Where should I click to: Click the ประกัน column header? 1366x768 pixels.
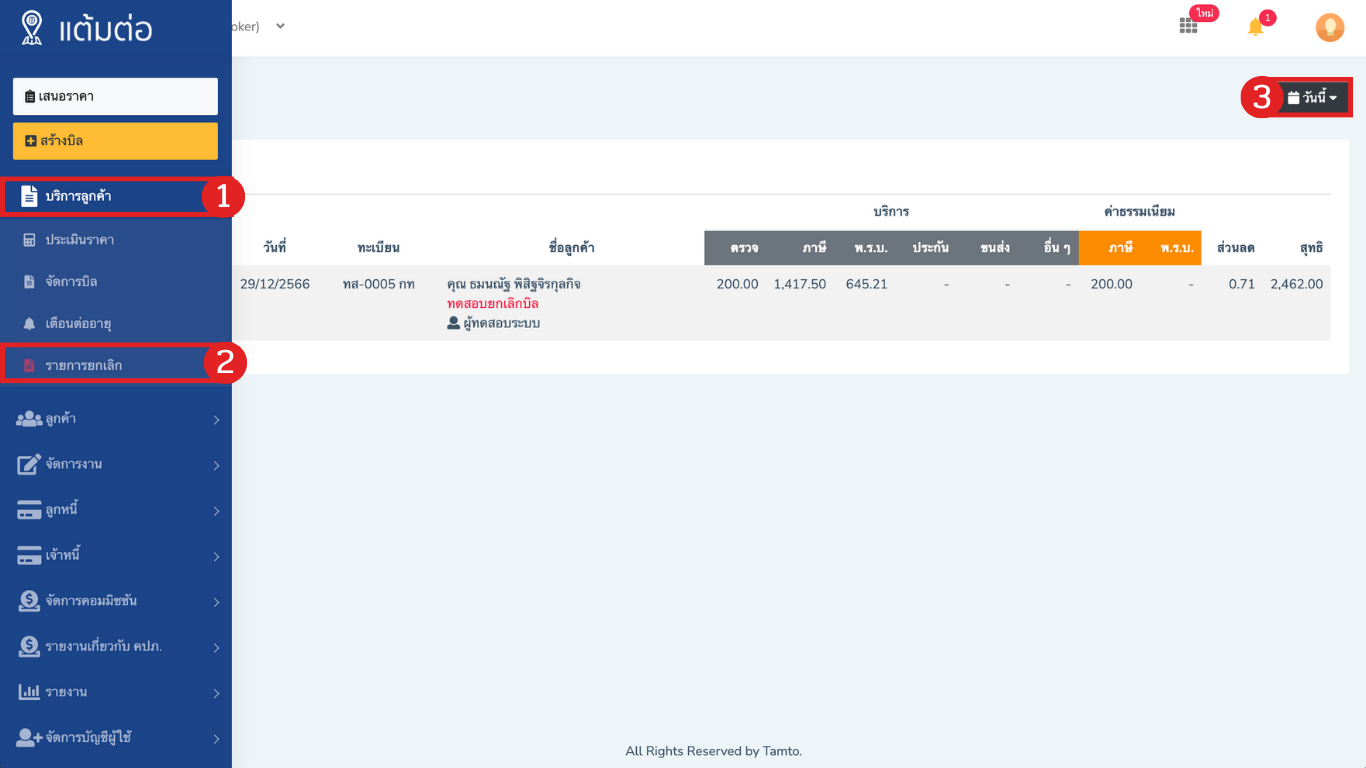930,247
